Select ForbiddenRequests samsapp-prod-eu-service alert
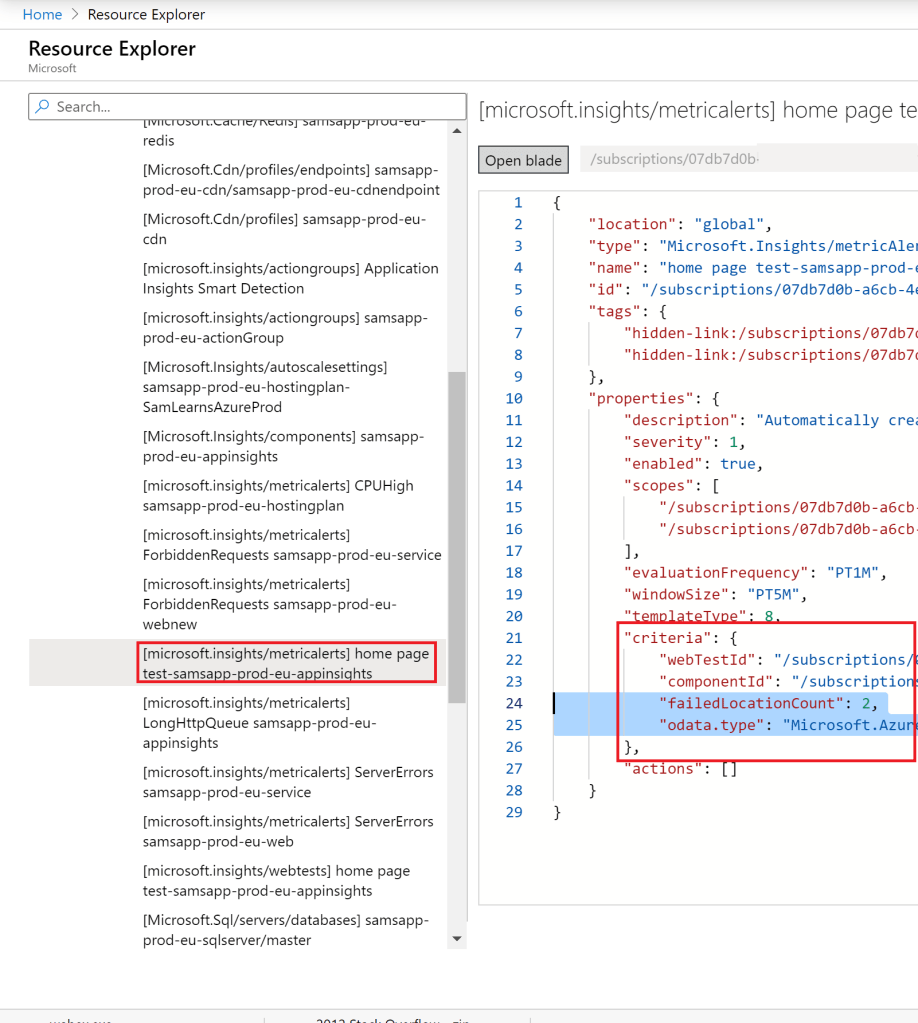 pyautogui.click(x=292, y=545)
